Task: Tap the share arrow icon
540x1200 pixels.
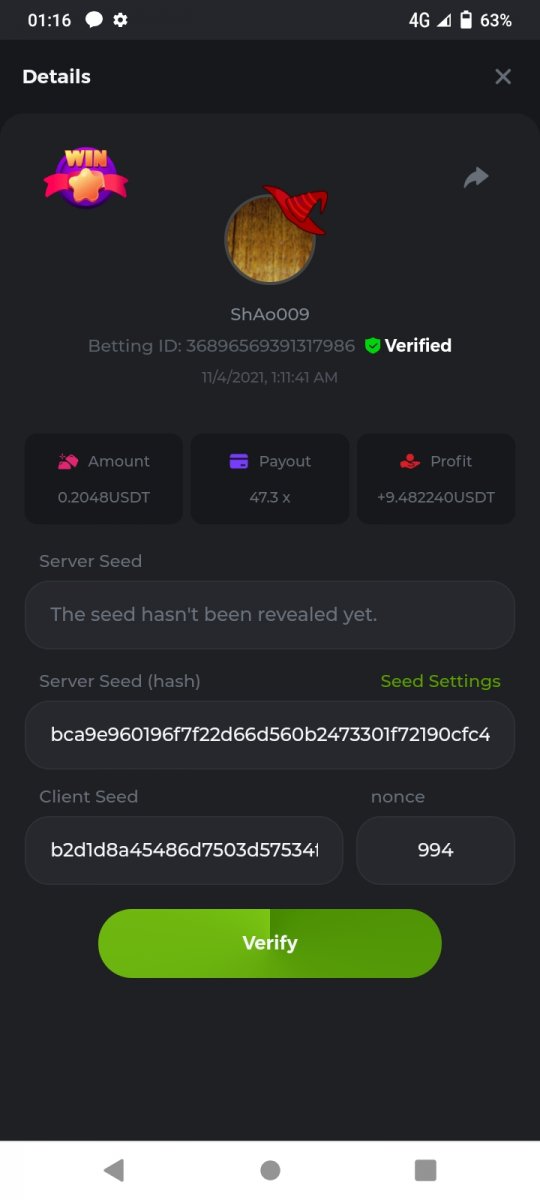Action: coord(476,178)
